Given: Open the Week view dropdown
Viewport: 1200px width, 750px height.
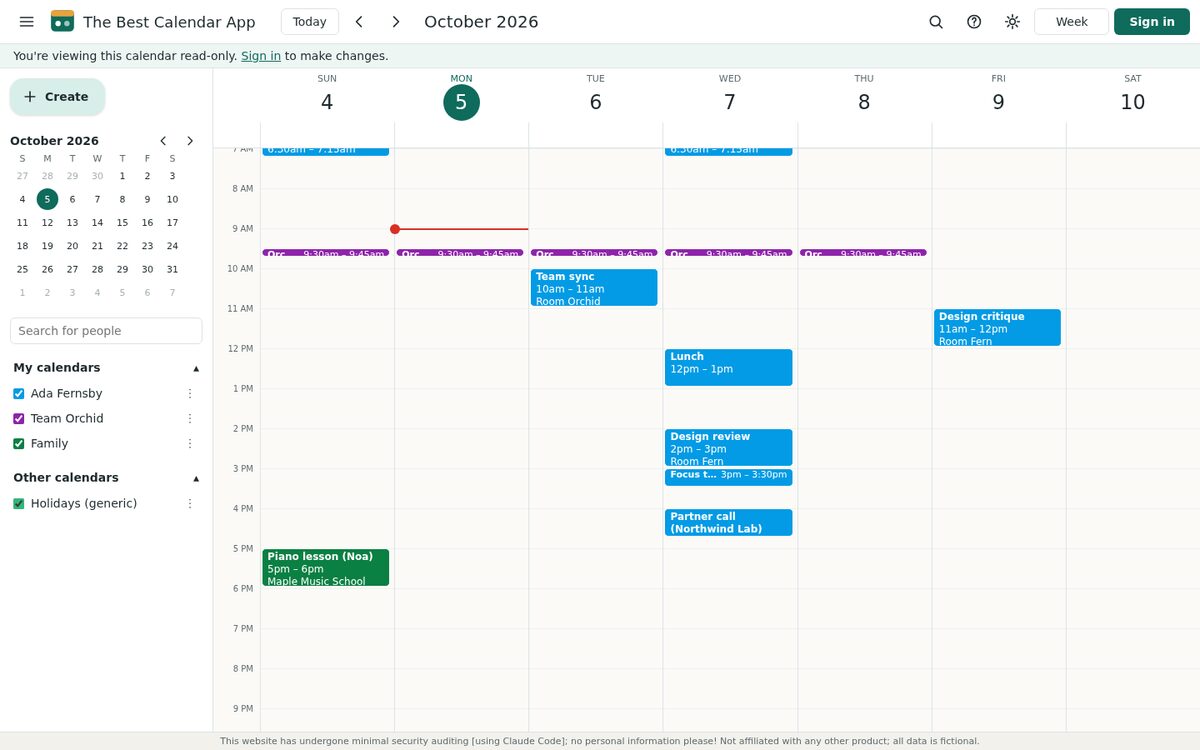Looking at the screenshot, I should click(1071, 22).
